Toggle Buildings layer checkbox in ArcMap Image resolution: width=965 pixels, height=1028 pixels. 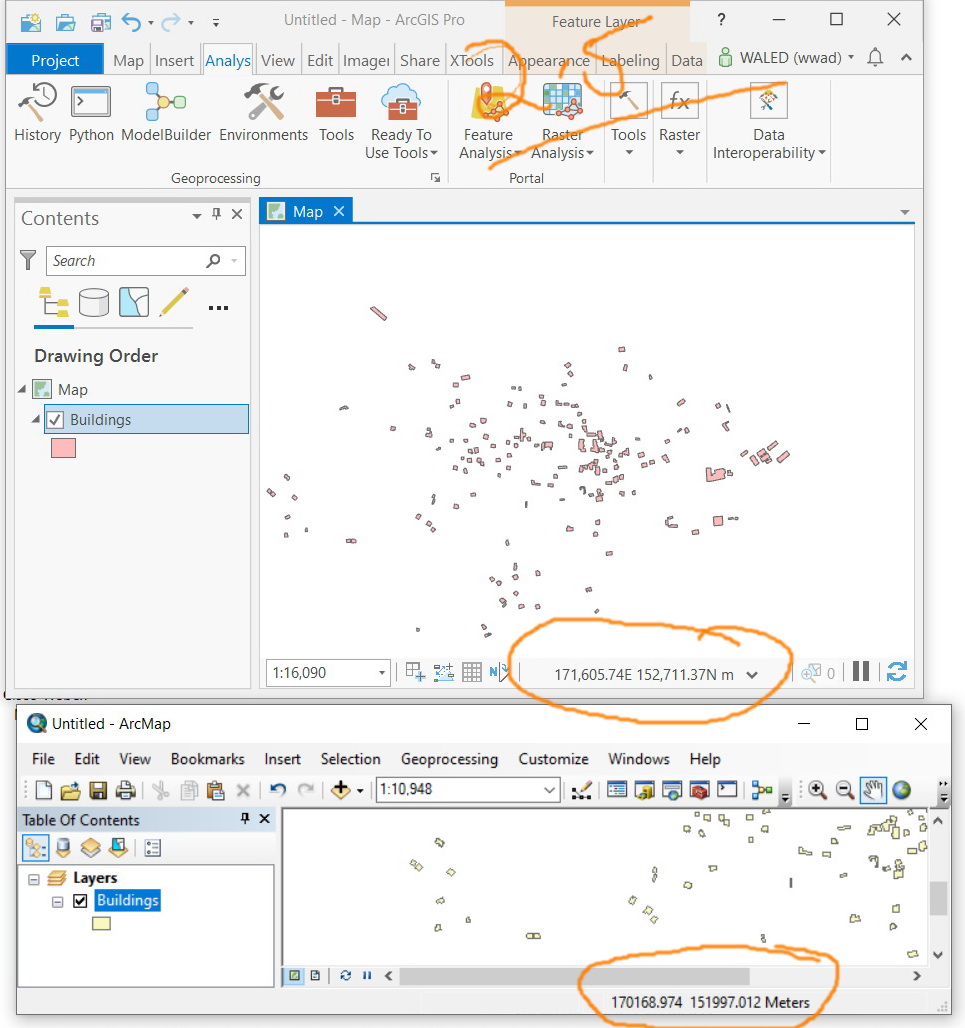tap(80, 901)
